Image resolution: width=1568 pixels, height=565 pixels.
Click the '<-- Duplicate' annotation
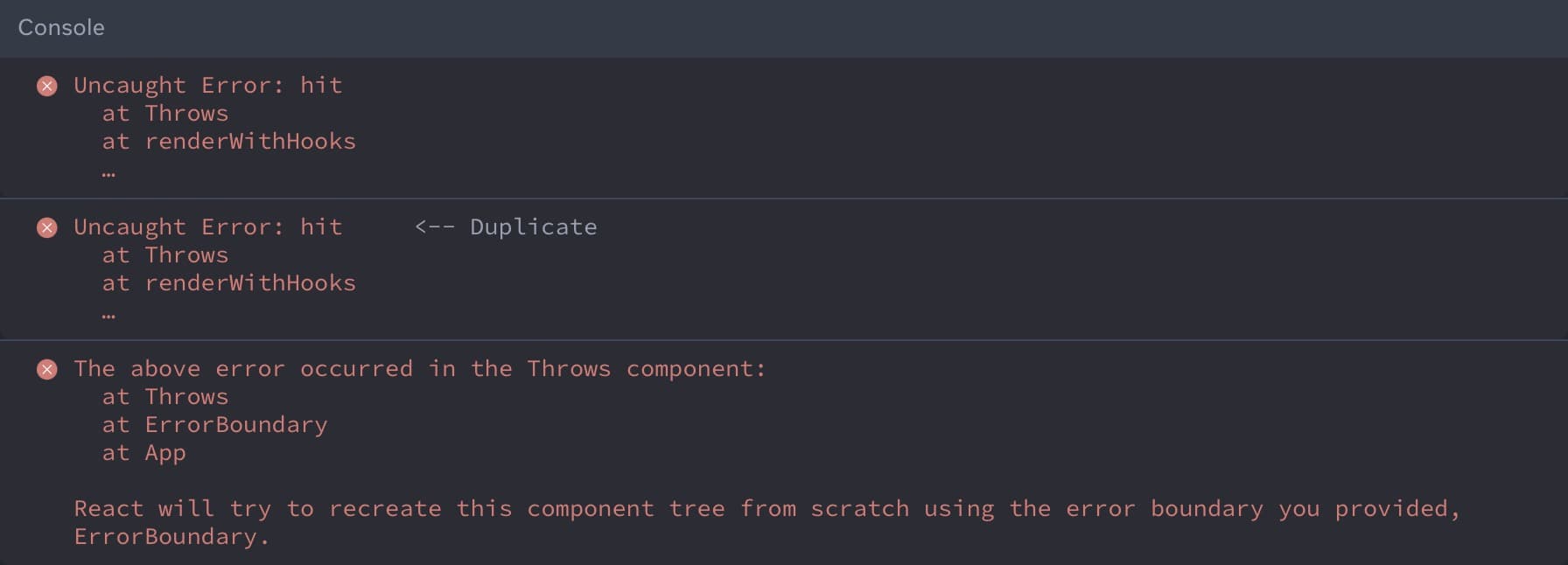pyautogui.click(x=507, y=227)
